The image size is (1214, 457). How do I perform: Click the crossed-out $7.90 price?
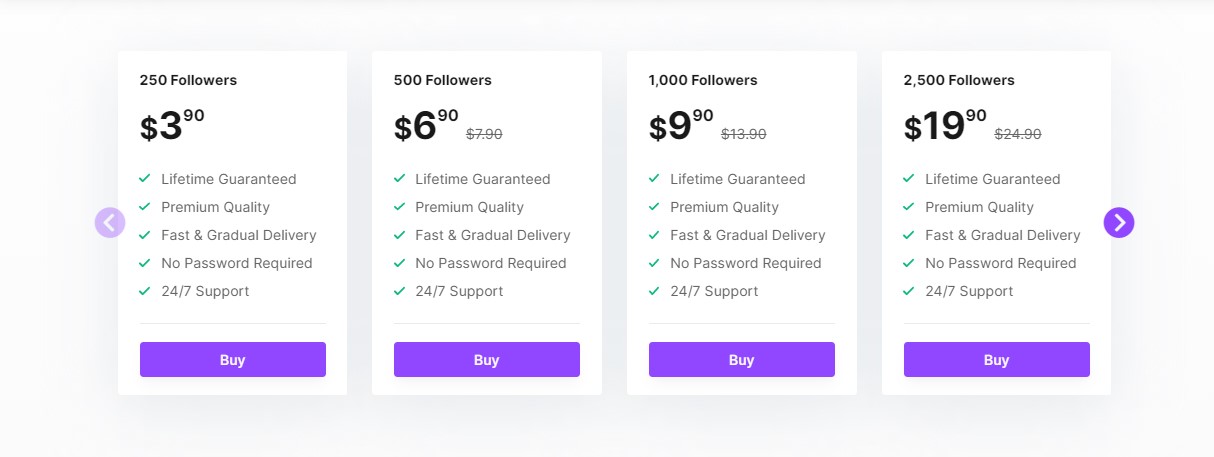coord(484,134)
